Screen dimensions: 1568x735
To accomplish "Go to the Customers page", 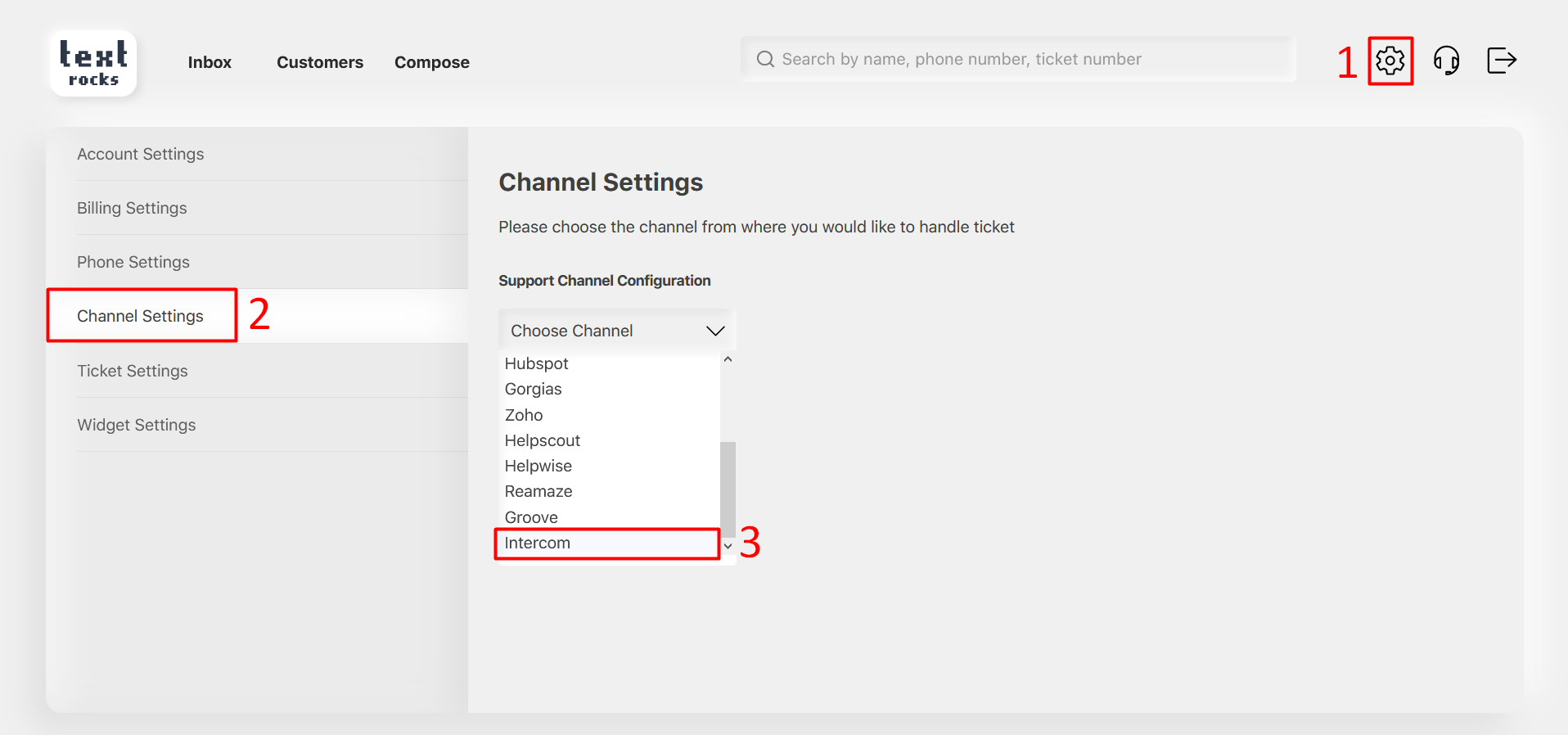I will (x=320, y=62).
